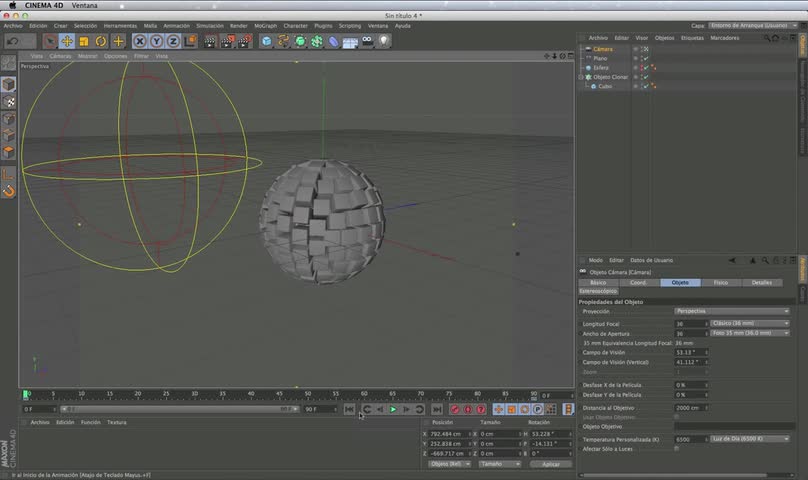Open the green NURBS generator icon
808x480 pixels.
(300, 41)
